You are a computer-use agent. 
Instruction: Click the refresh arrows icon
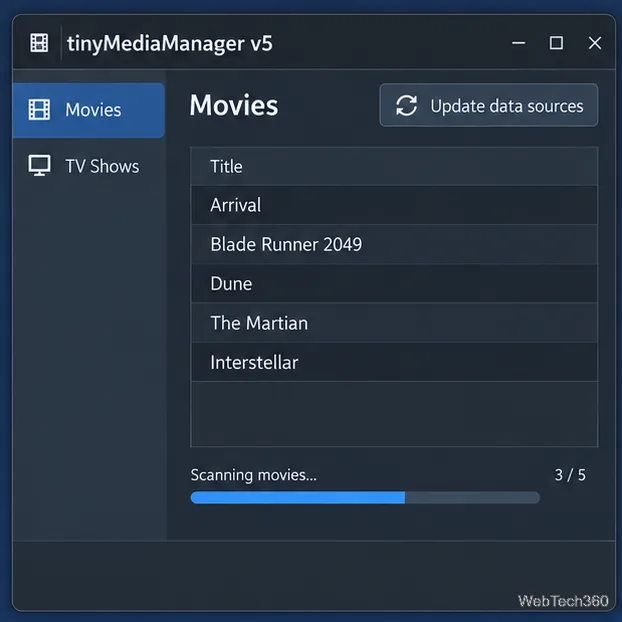point(406,106)
